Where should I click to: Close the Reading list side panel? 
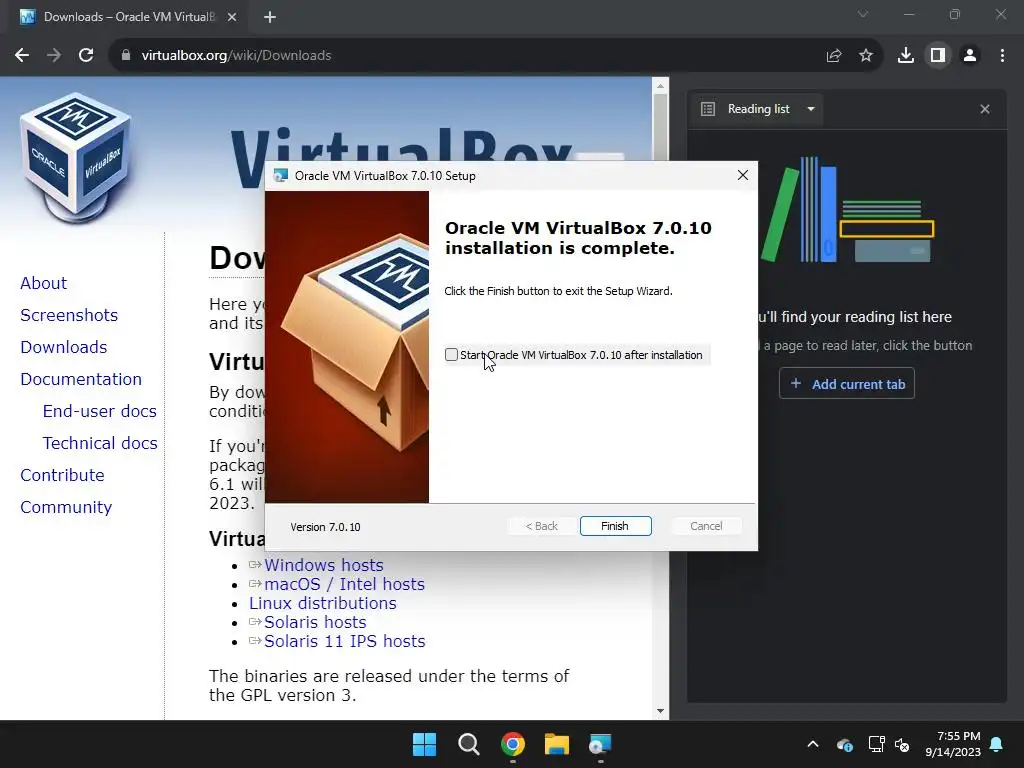click(985, 109)
